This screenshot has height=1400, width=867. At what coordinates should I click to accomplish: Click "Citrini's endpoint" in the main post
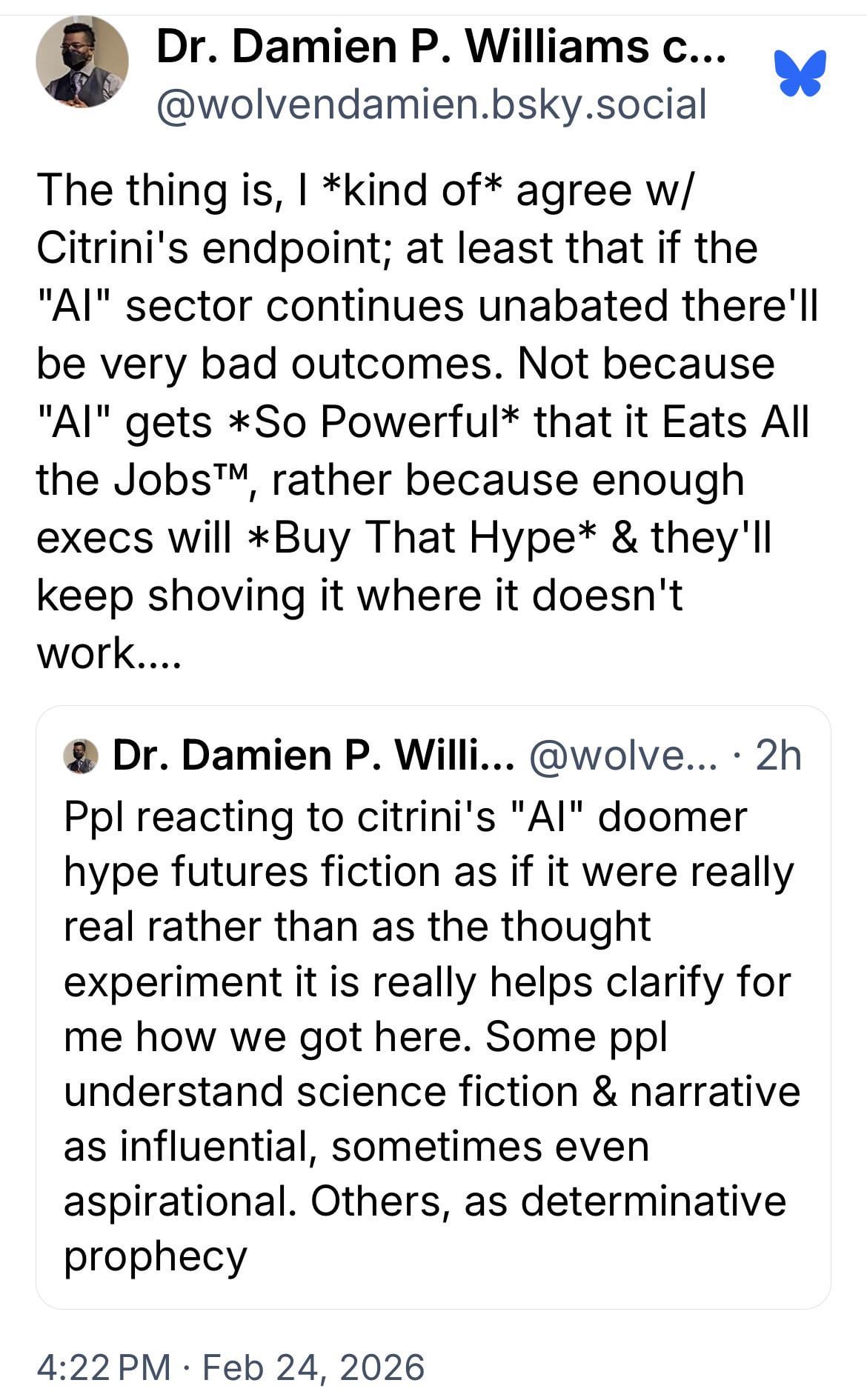(214, 248)
